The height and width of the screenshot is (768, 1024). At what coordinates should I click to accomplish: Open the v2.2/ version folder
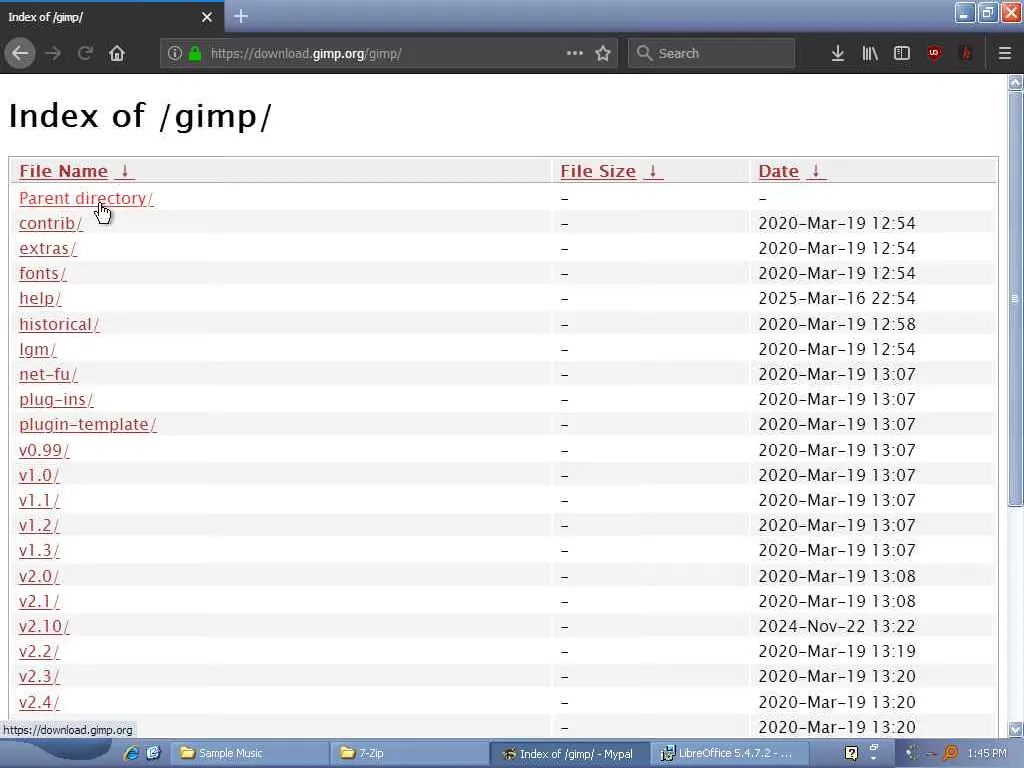pyautogui.click(x=39, y=651)
